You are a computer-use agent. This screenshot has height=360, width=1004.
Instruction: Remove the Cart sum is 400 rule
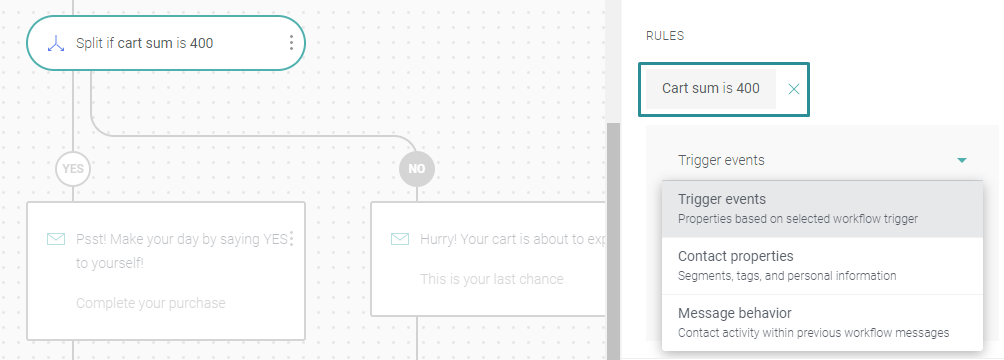pos(793,90)
